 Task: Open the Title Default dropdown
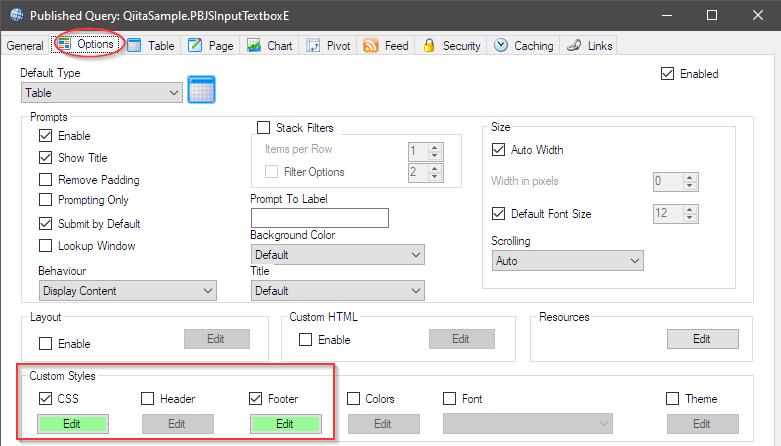coord(338,291)
